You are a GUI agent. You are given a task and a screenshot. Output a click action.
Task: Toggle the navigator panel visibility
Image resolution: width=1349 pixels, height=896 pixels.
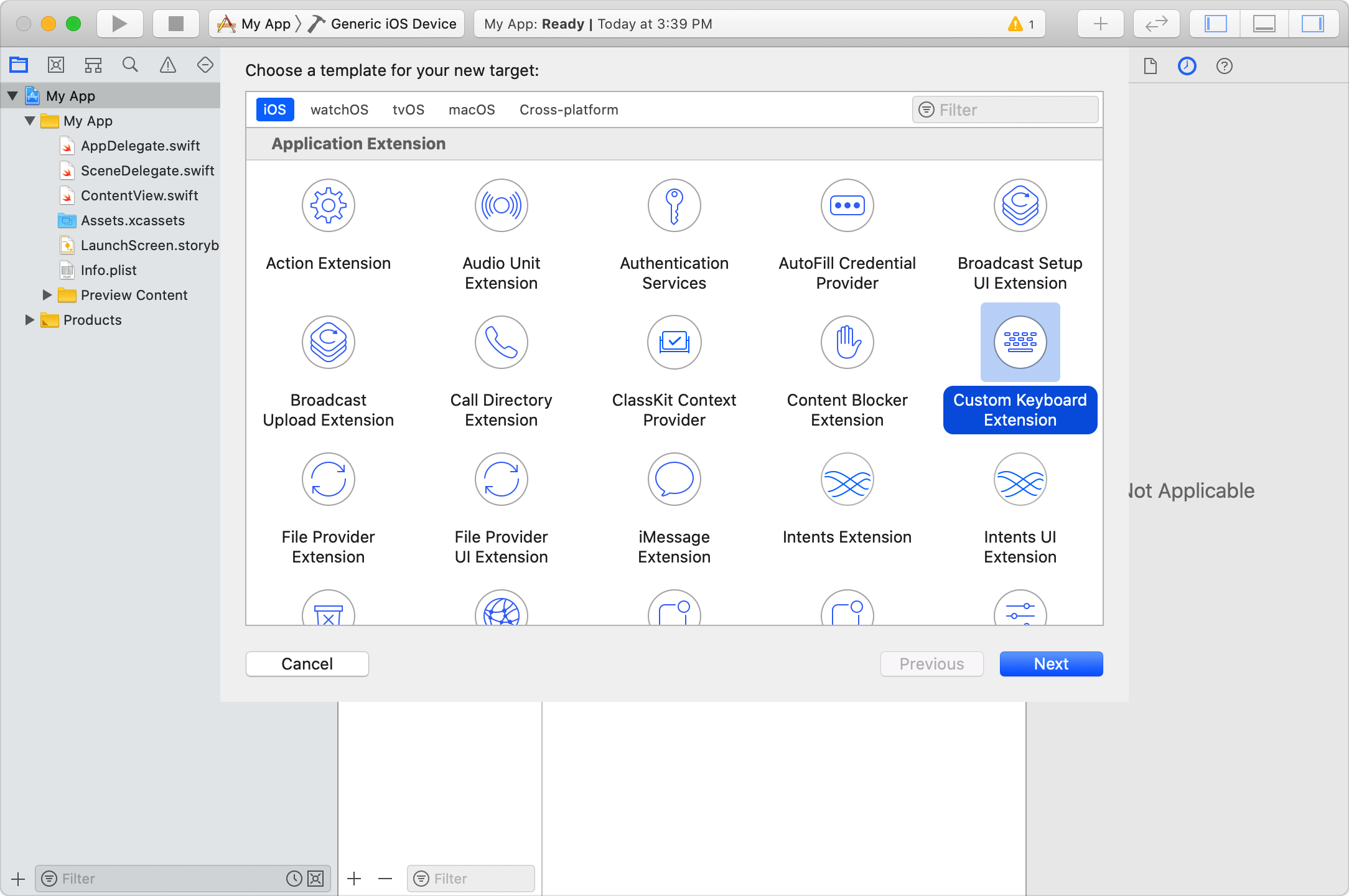click(1215, 24)
